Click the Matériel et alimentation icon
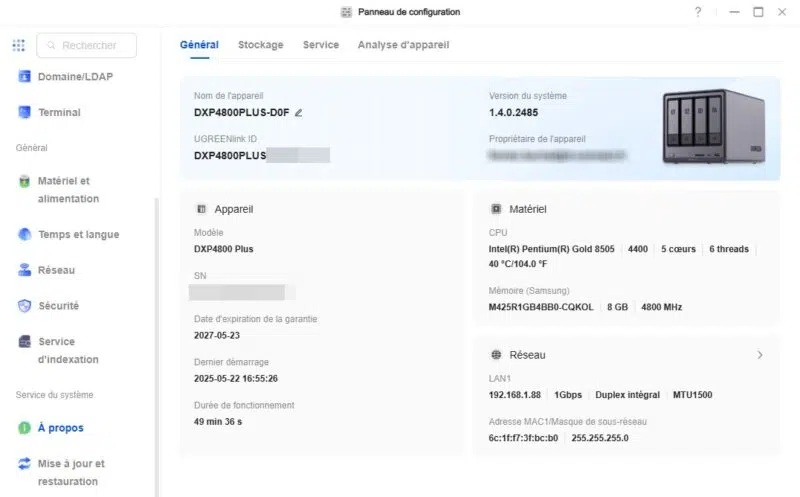This screenshot has width=800, height=497. [x=24, y=181]
